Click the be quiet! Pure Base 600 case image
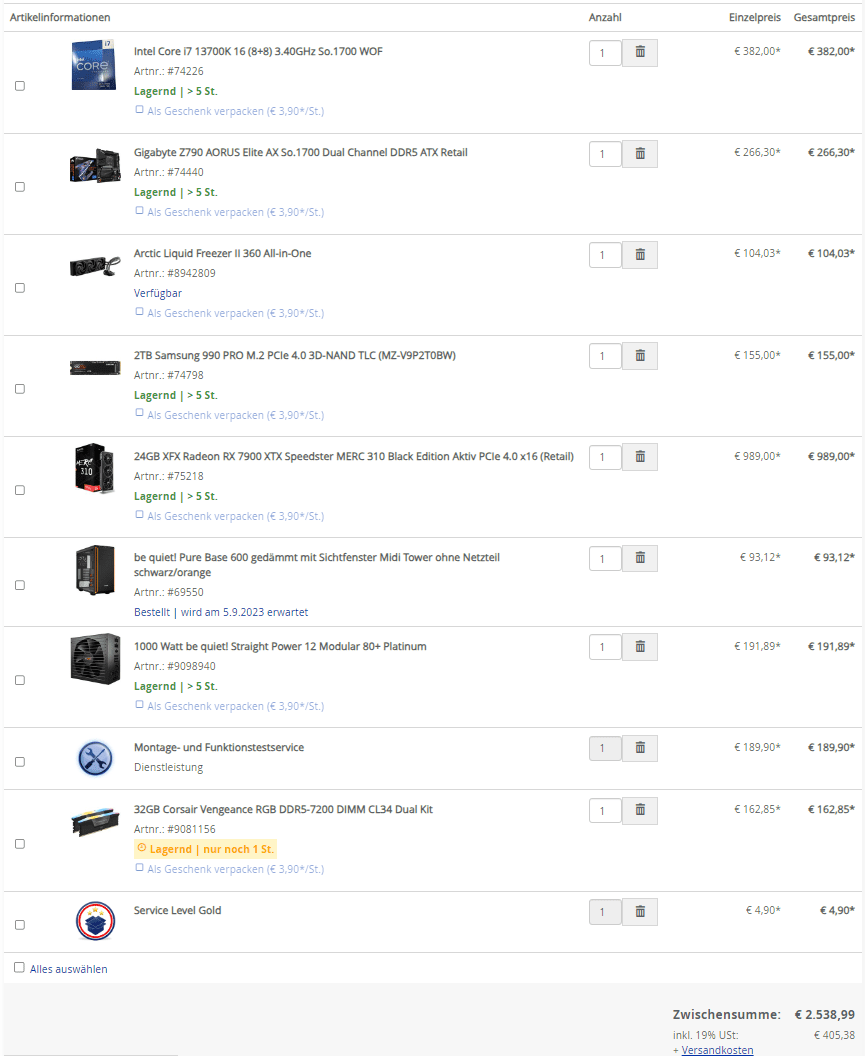This screenshot has height=1056, width=865. [95, 570]
